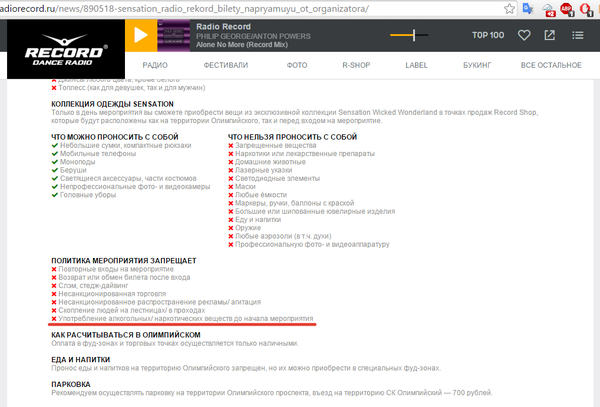Image resolution: width=600 pixels, height=407 pixels.
Task: Select the heading КАК РАСЧИТЫВАТЬСЯ В ОЛИМПИЙСКОМ
Action: click(126, 335)
